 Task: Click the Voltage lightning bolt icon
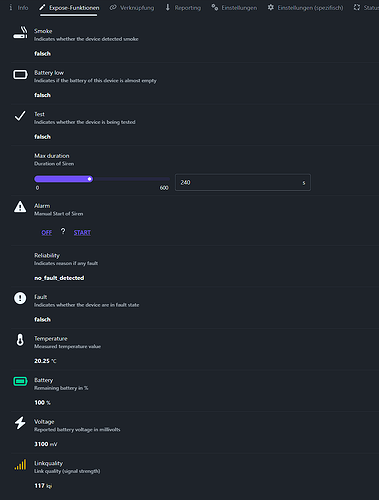[20, 423]
